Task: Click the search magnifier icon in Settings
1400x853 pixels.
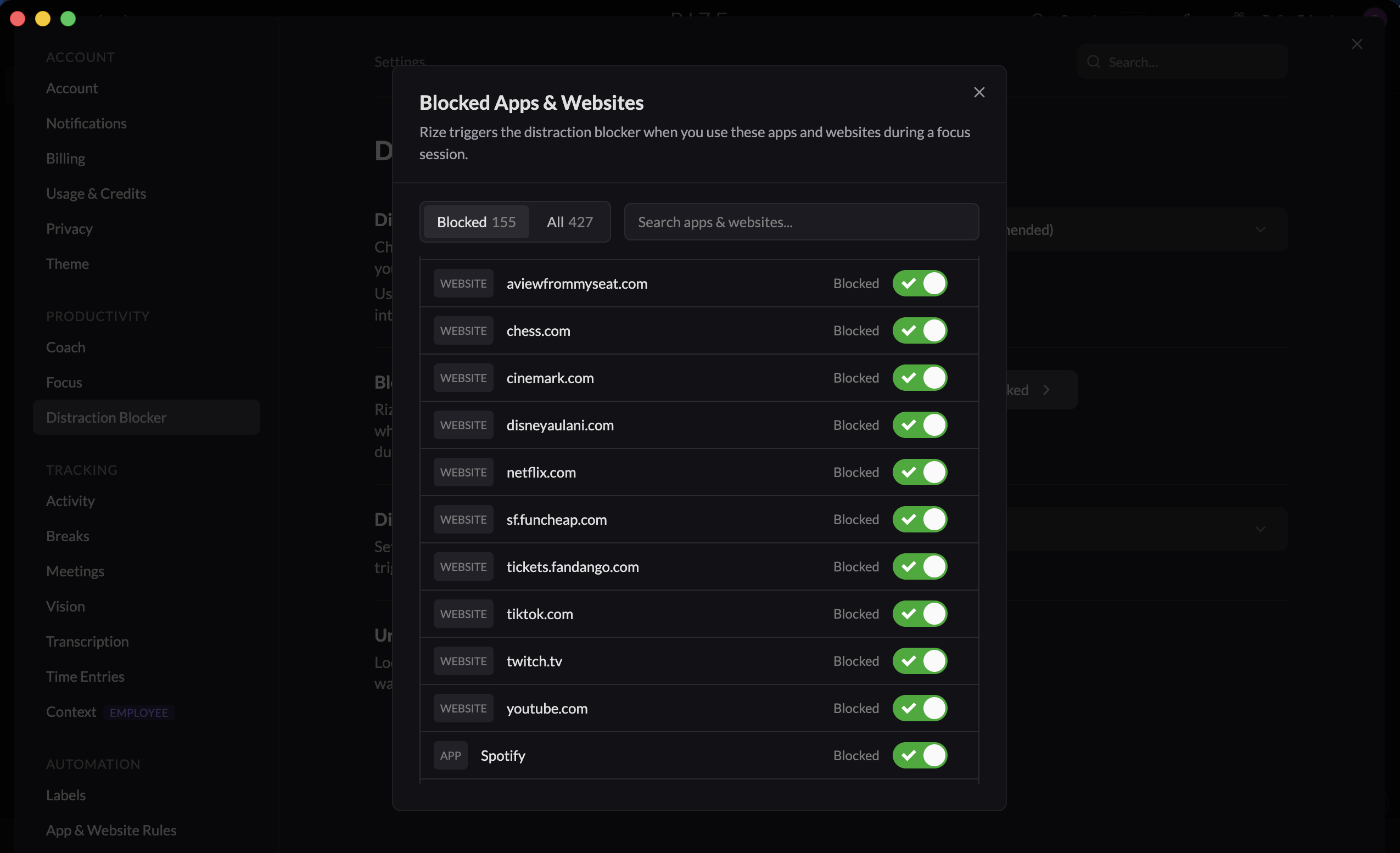Action: pyautogui.click(x=1093, y=61)
